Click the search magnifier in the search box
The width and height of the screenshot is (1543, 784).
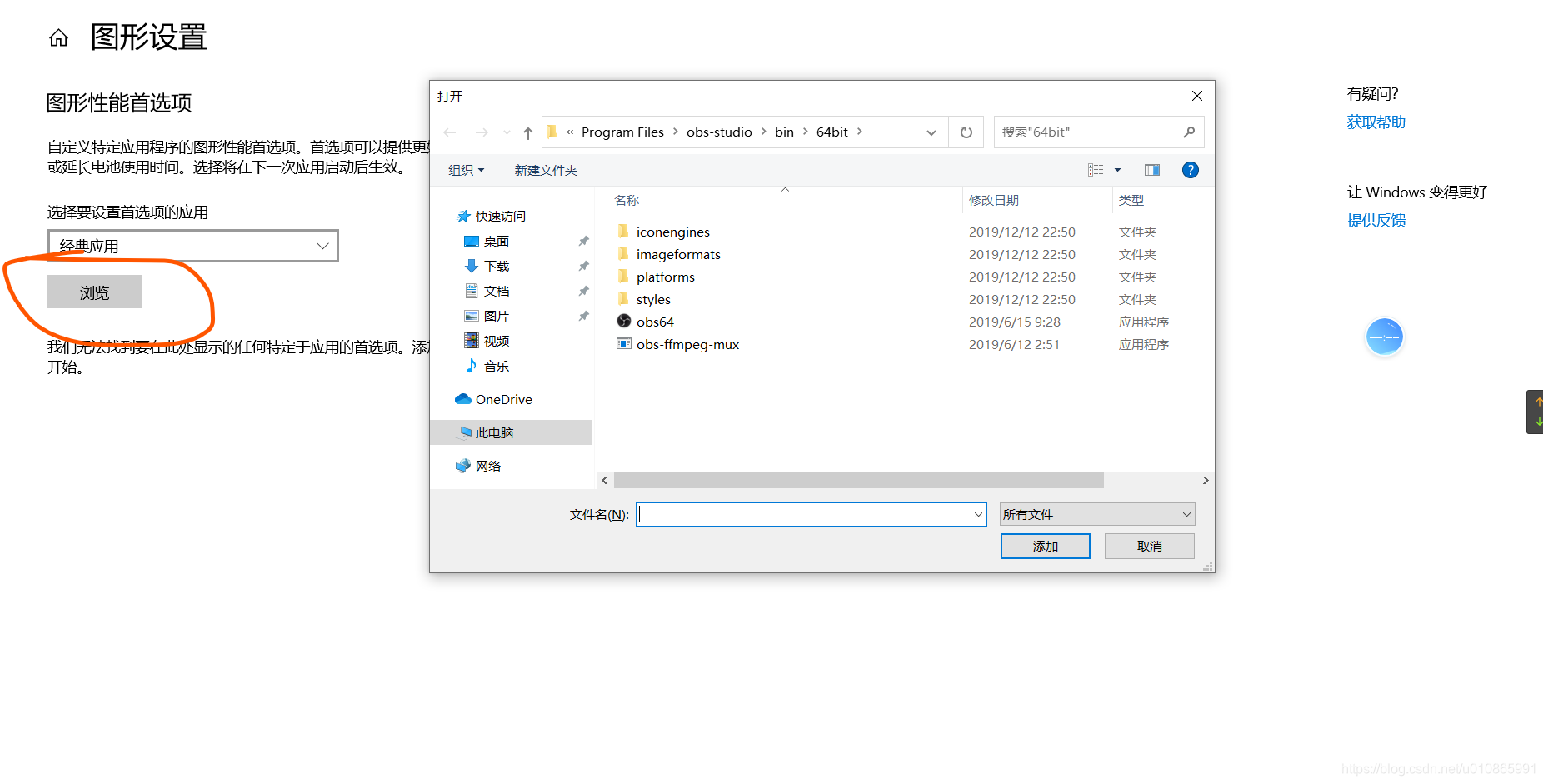1191,132
